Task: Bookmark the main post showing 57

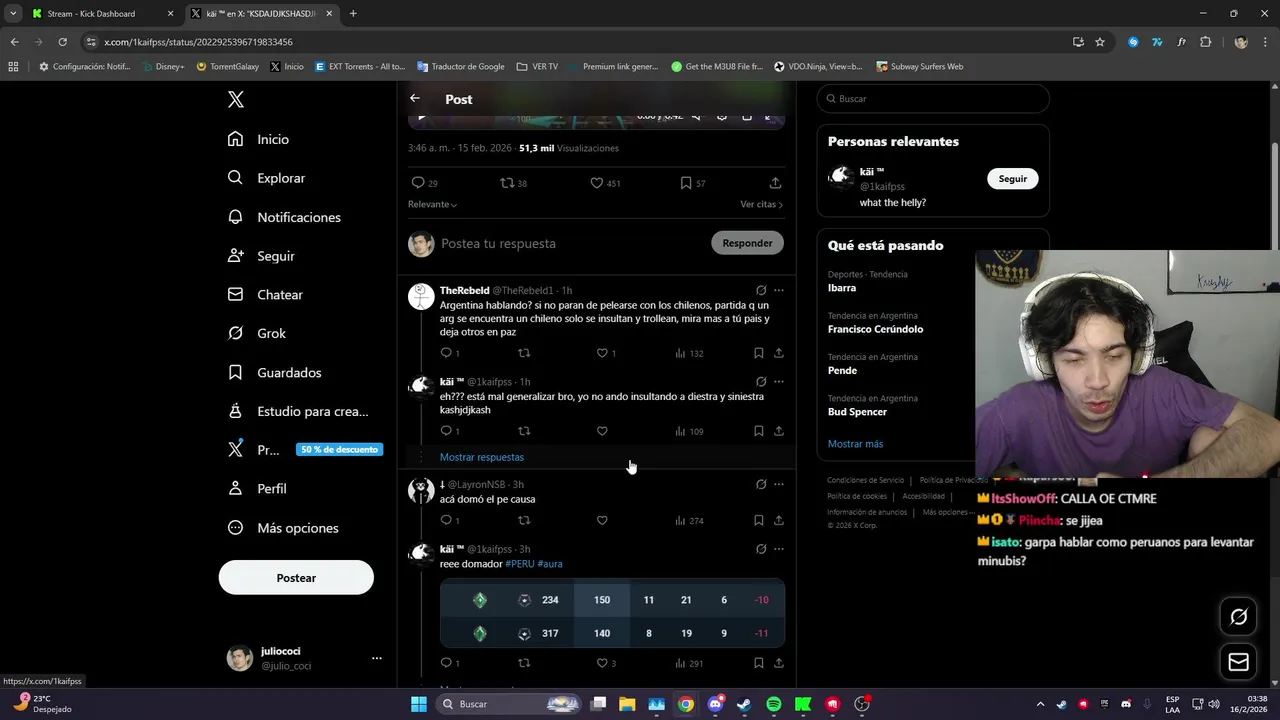Action: 693,183
